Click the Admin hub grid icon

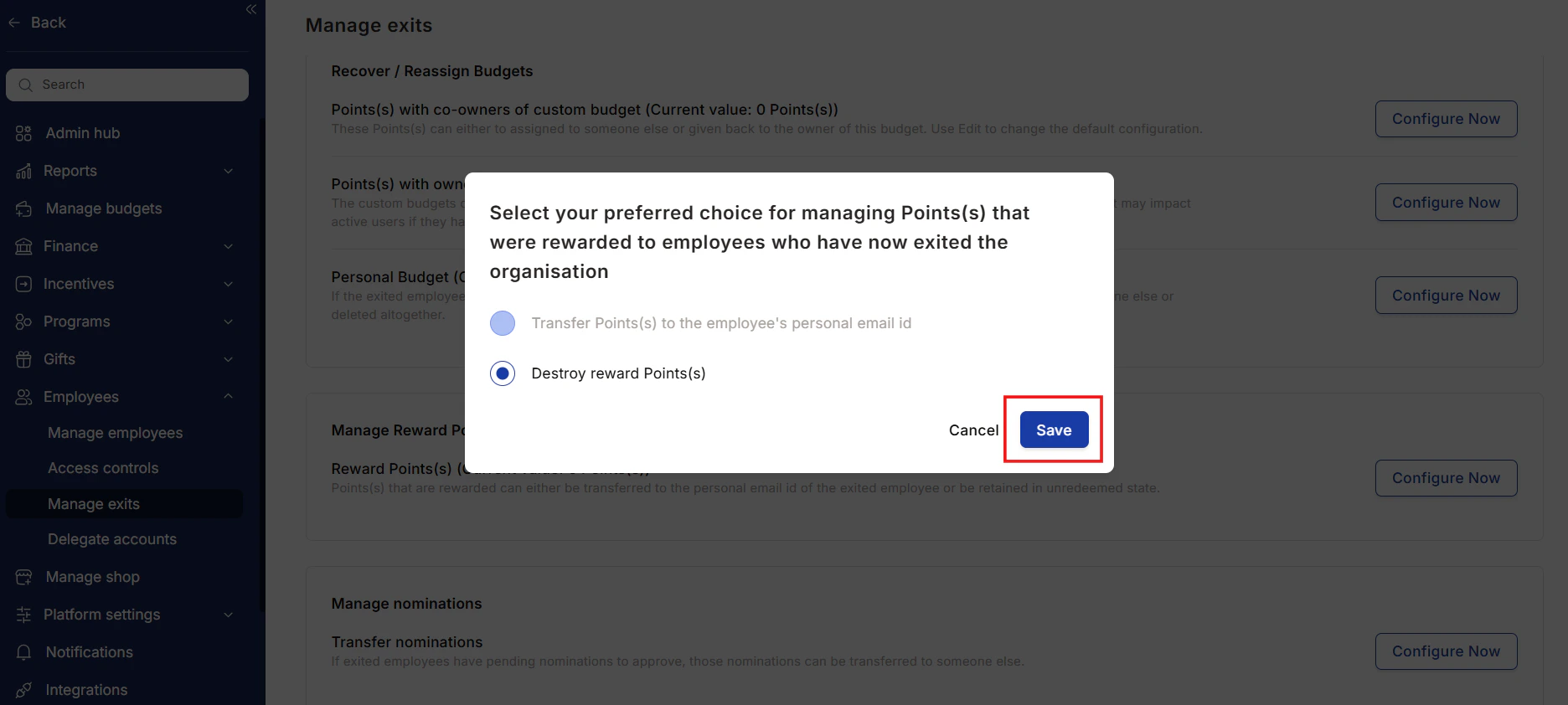click(23, 133)
